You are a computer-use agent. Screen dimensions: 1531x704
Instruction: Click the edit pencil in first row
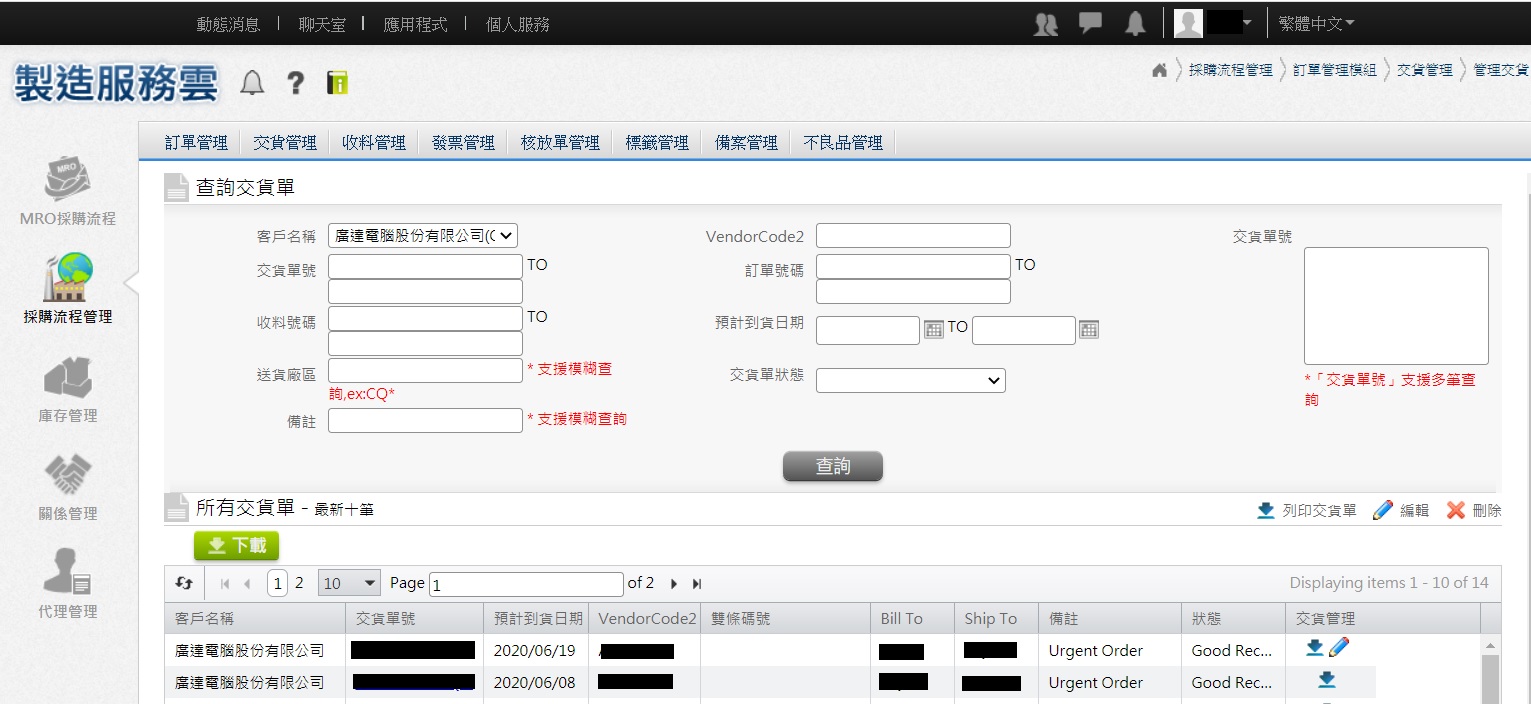(x=1339, y=648)
